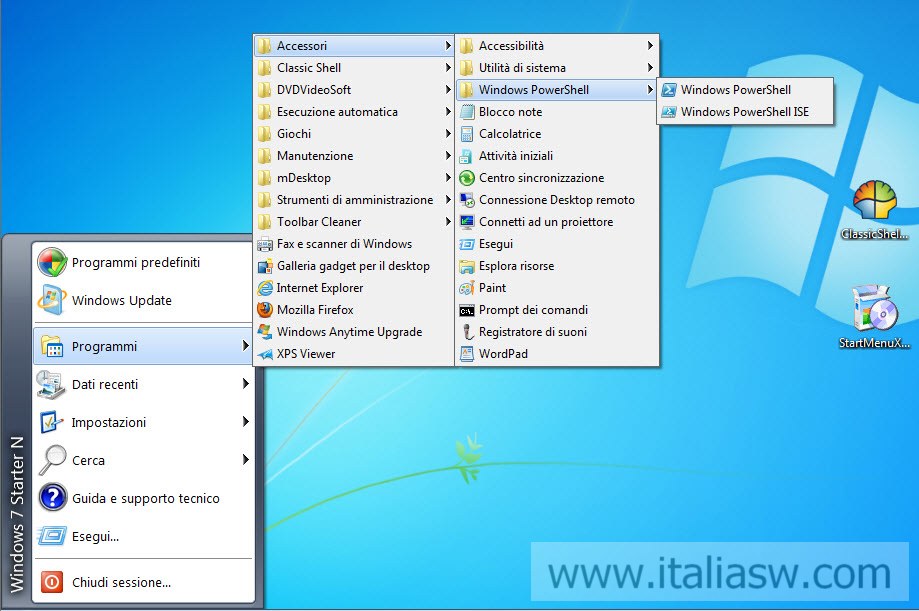Click the Prompt dei comandi icon

467,310
